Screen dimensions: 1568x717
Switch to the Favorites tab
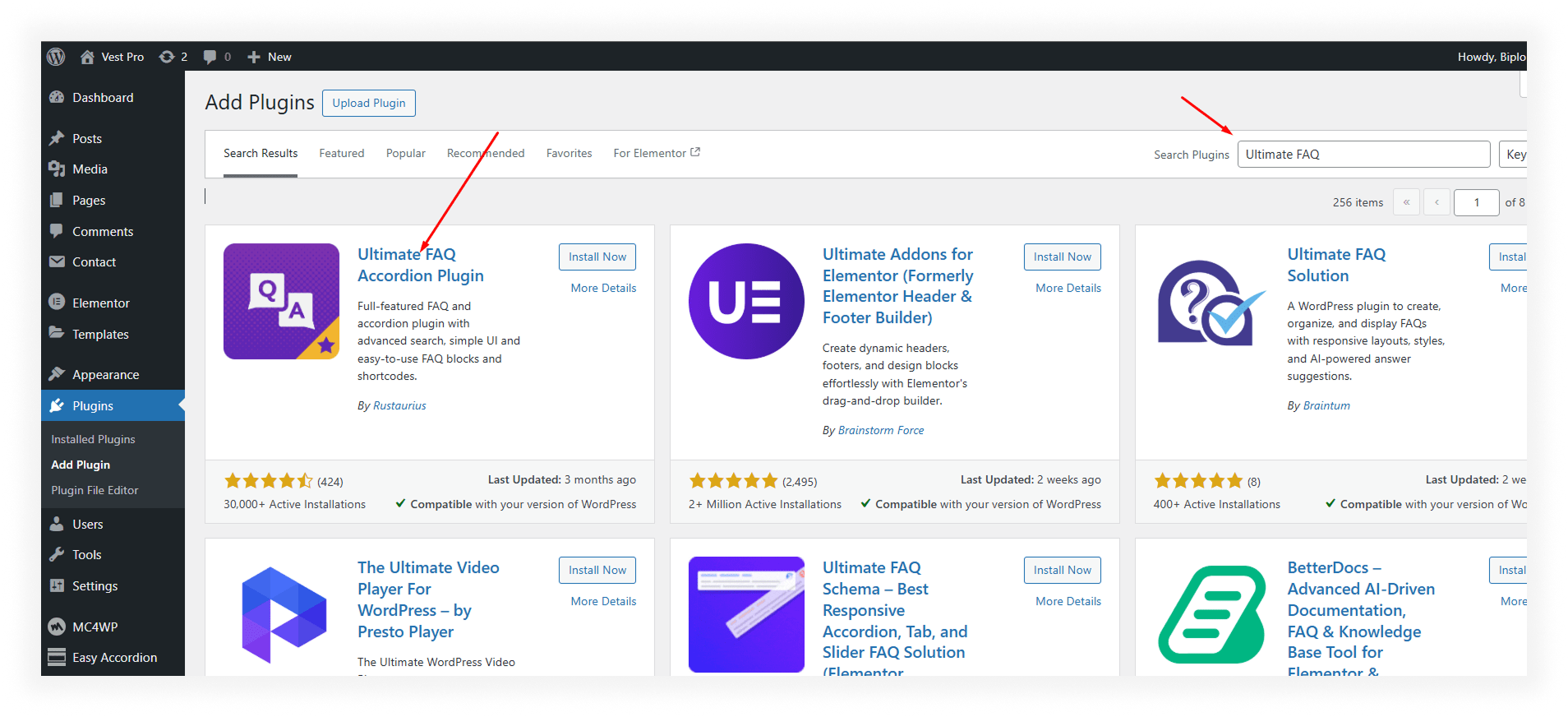point(569,153)
